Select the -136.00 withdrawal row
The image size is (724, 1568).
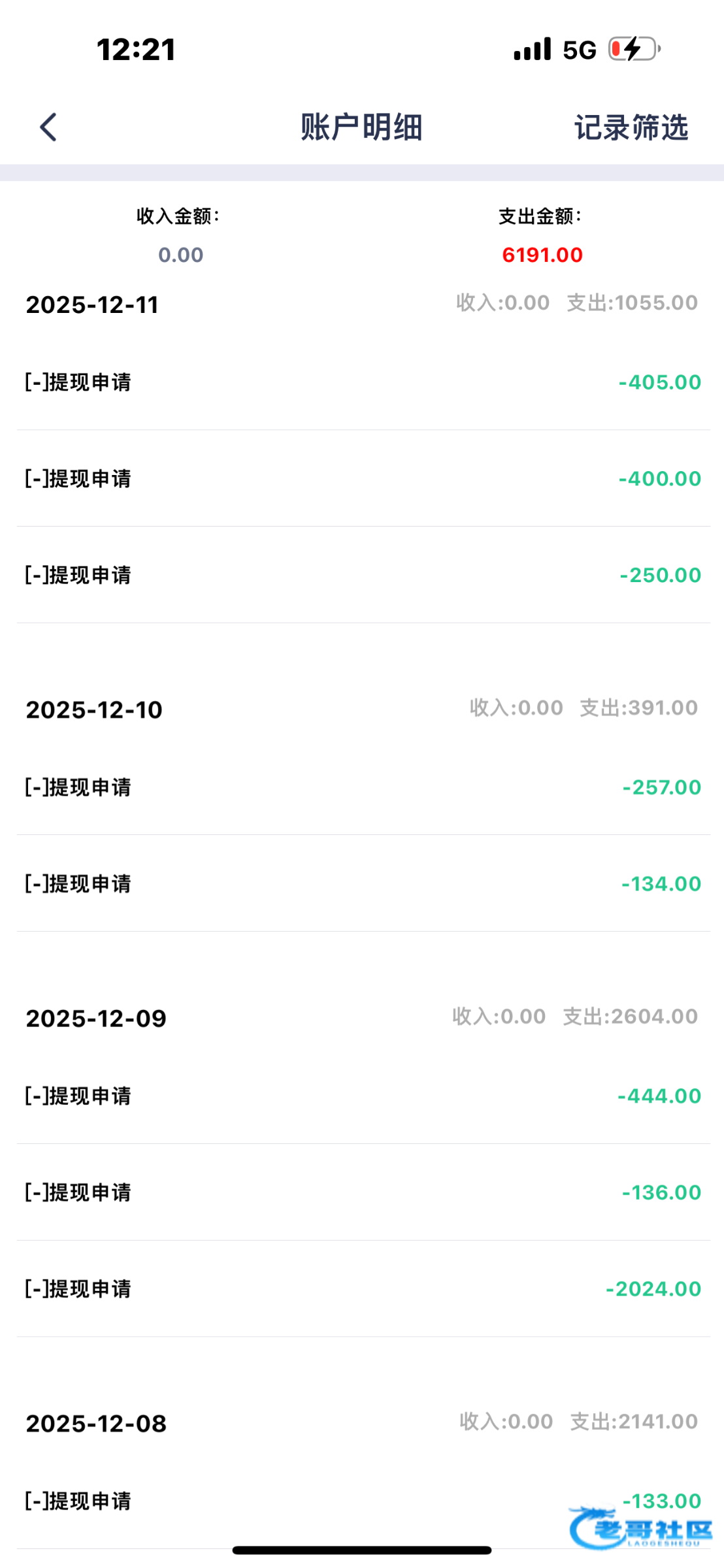pyautogui.click(x=362, y=1192)
